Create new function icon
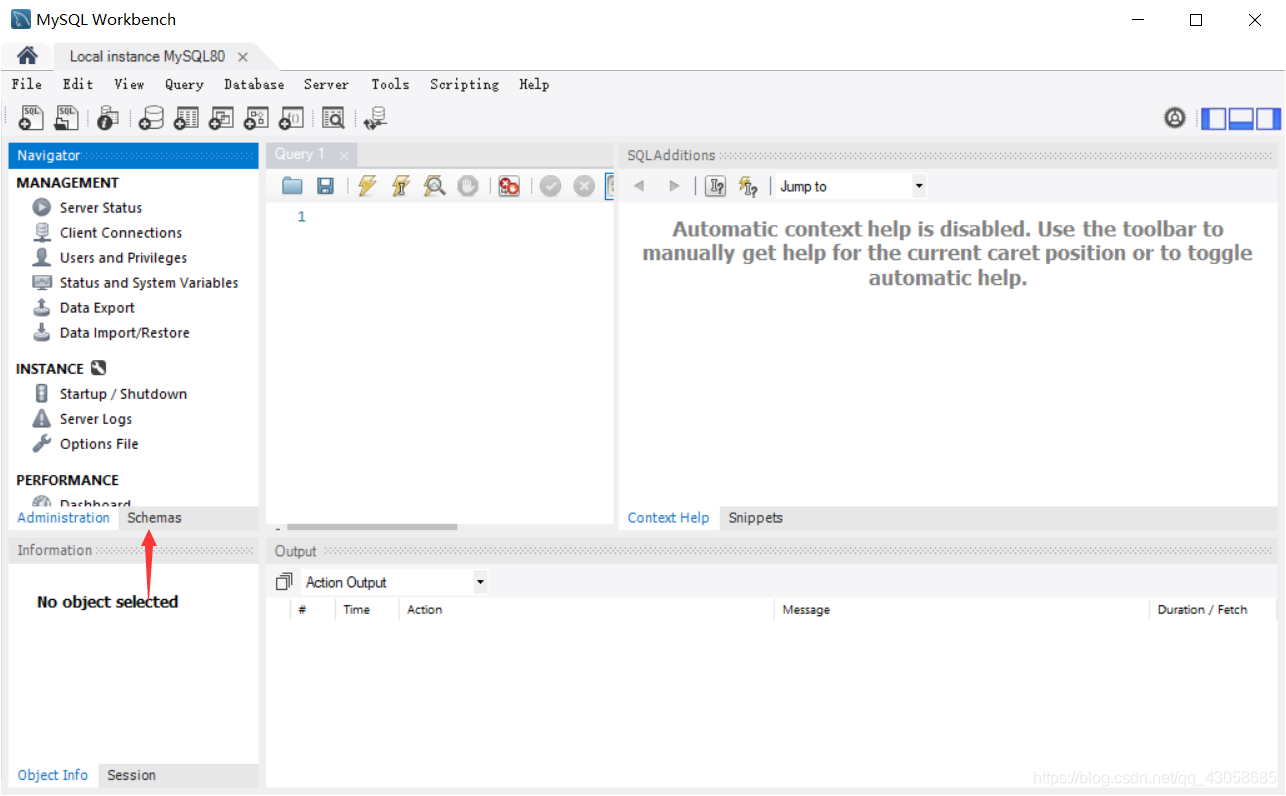Image resolution: width=1286 pixels, height=796 pixels. [291, 118]
